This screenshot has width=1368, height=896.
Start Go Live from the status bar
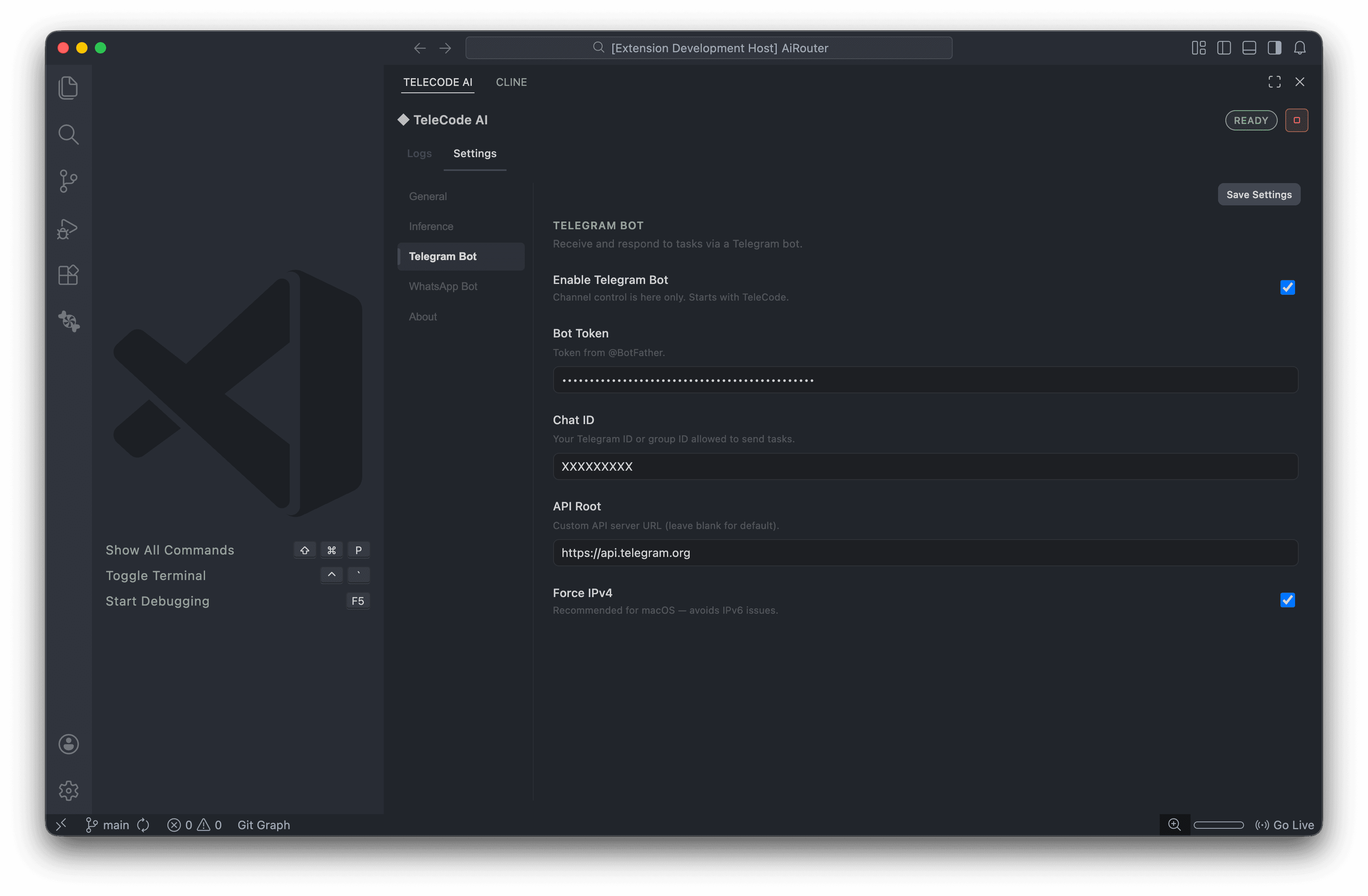(1285, 825)
